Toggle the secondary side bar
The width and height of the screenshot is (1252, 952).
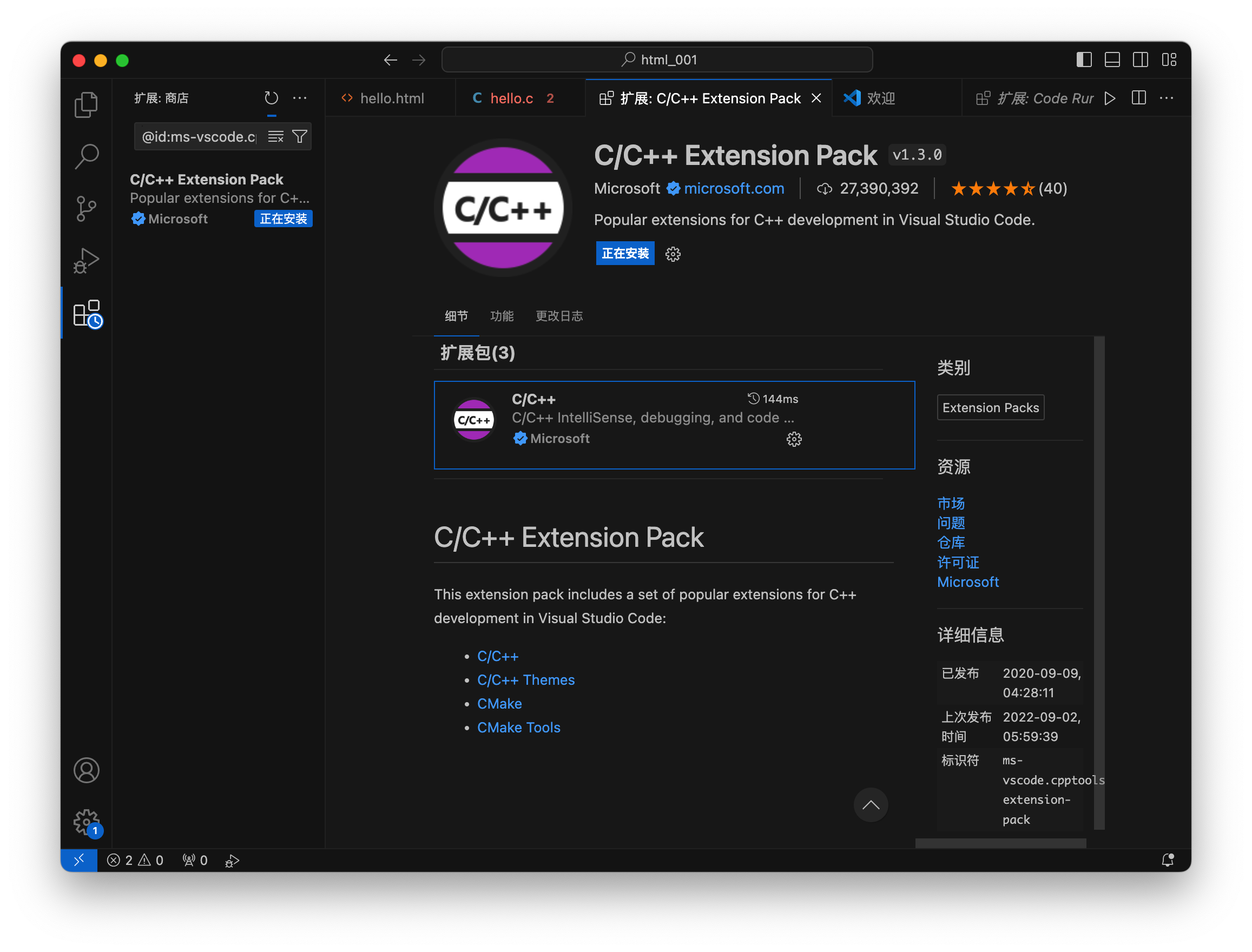[x=1140, y=59]
